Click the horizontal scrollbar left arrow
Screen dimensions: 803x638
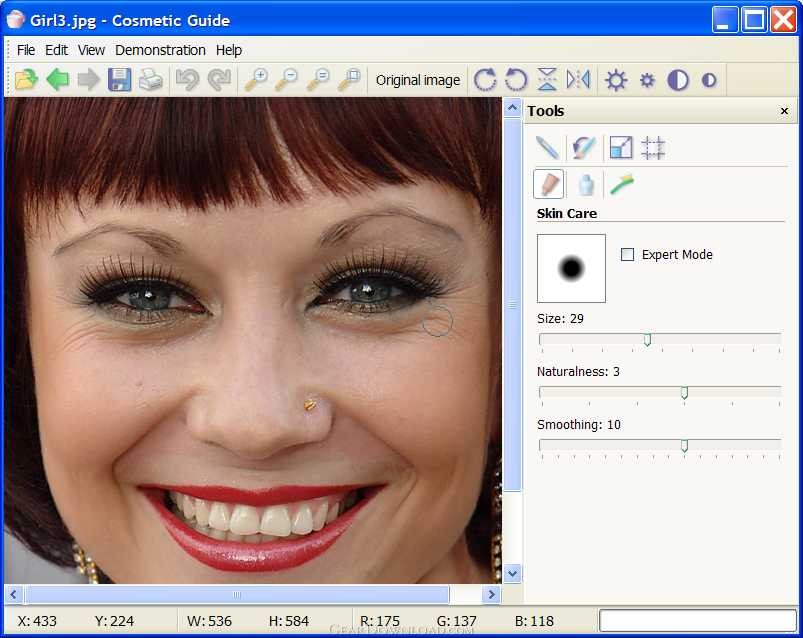14,594
